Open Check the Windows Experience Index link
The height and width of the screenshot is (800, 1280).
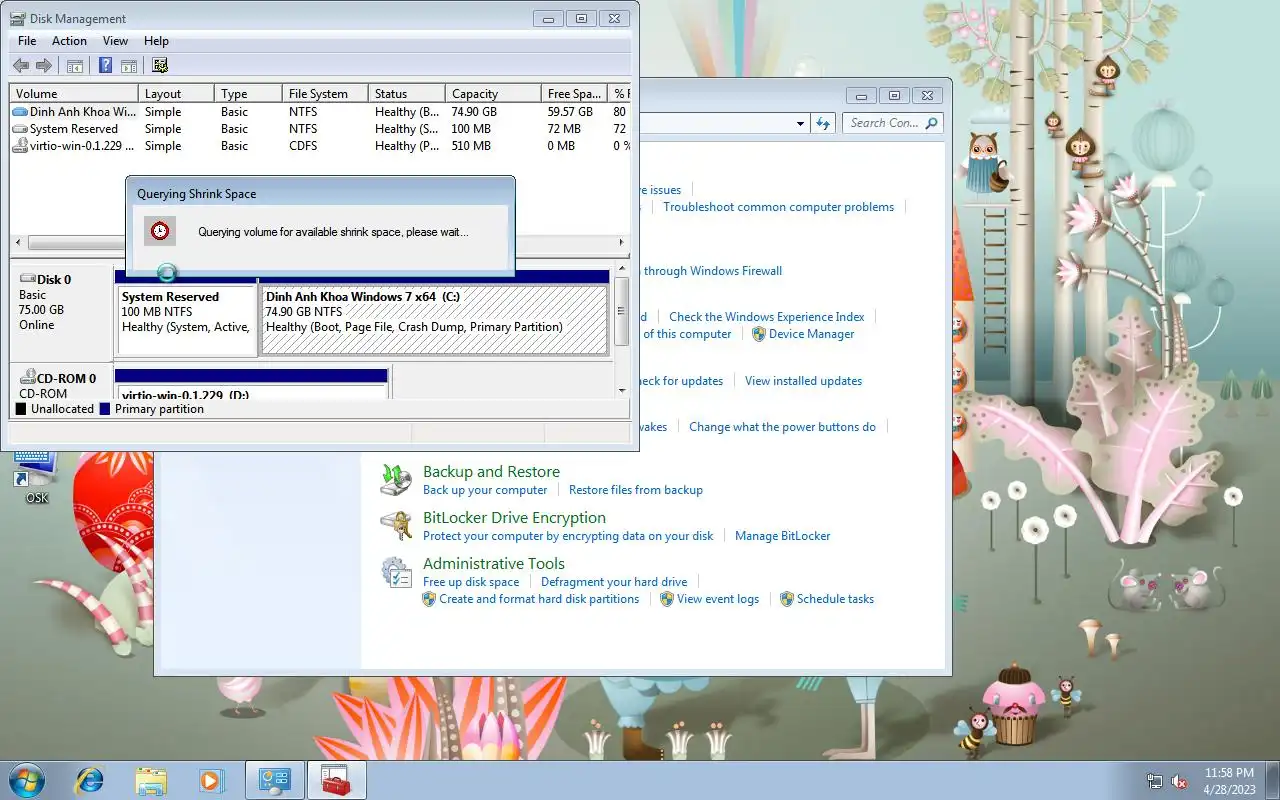pyautogui.click(x=767, y=317)
